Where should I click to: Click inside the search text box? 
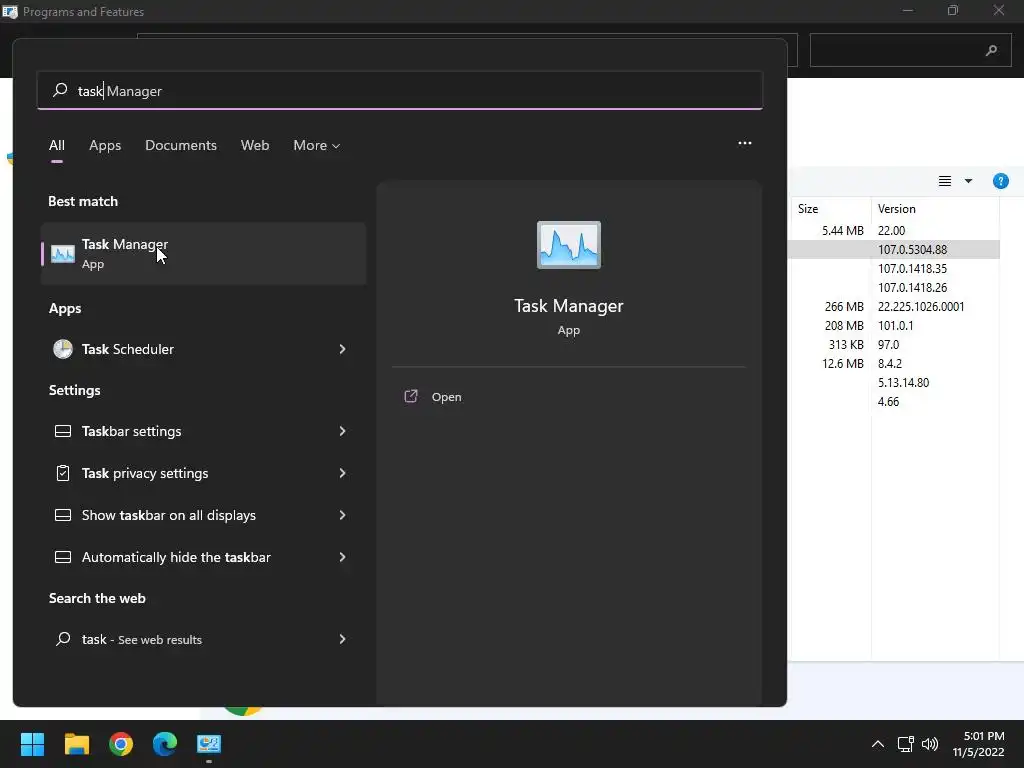coord(400,91)
